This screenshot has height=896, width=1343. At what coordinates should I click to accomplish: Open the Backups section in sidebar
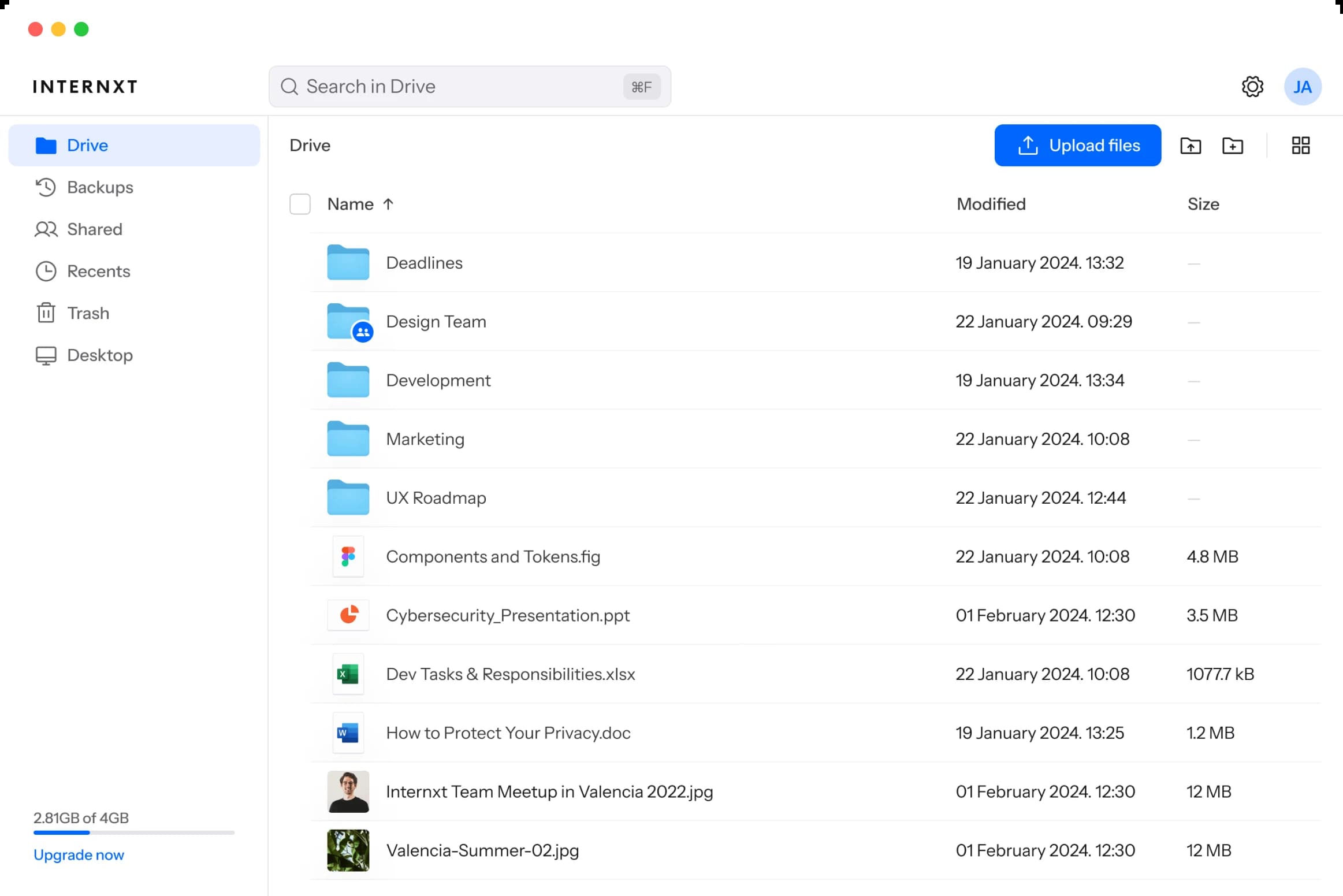(x=100, y=187)
